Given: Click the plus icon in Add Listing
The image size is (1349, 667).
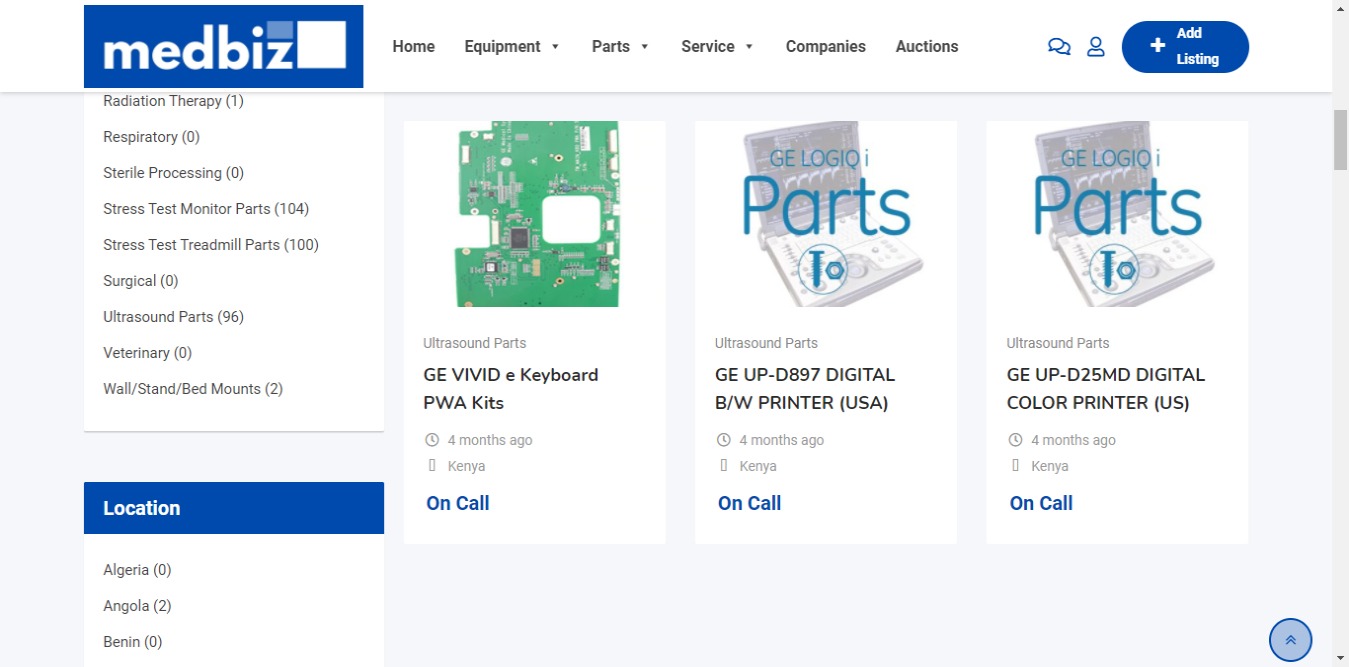Looking at the screenshot, I should pyautogui.click(x=1157, y=46).
